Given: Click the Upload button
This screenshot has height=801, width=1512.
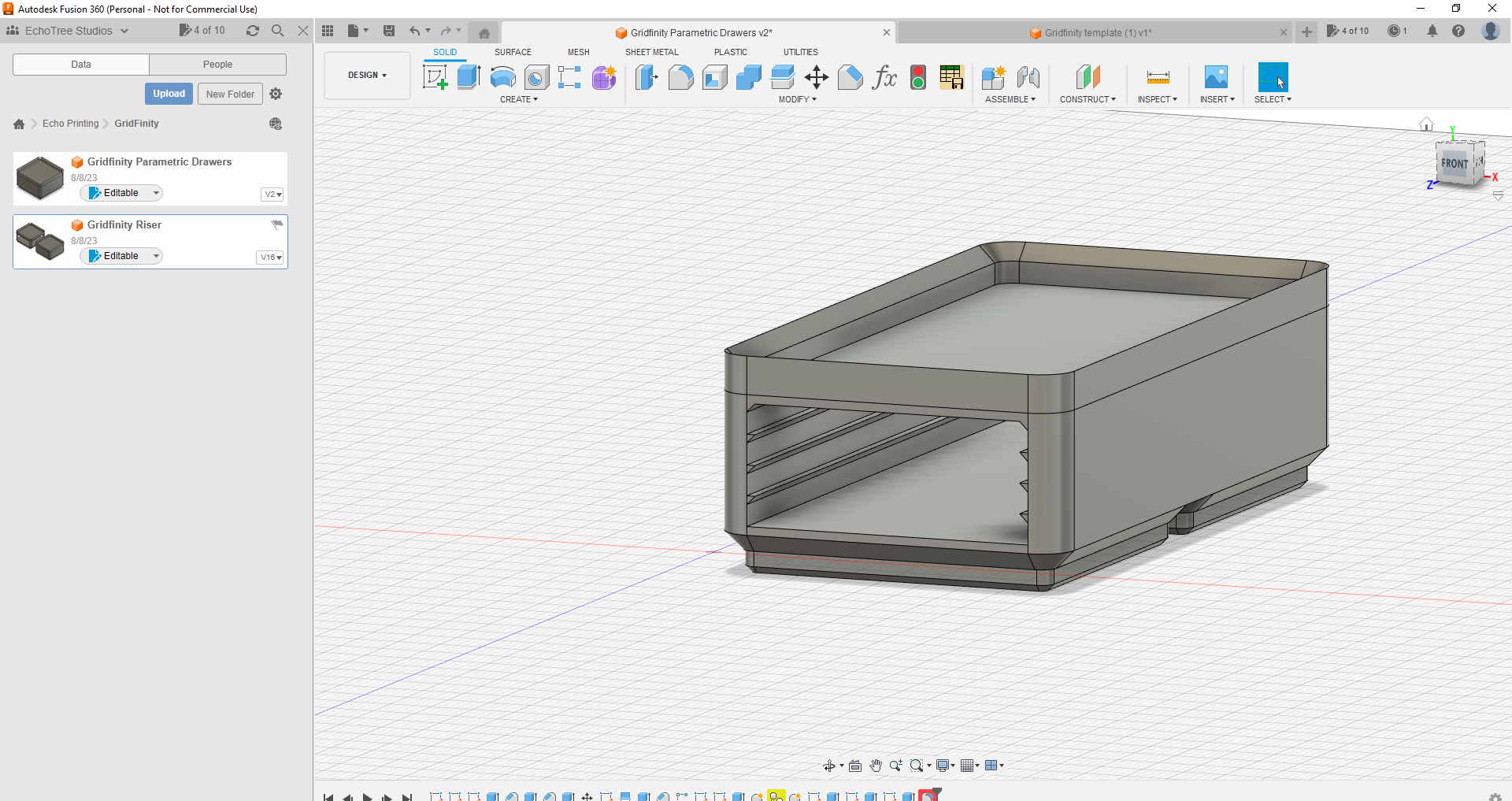Looking at the screenshot, I should click(x=169, y=93).
